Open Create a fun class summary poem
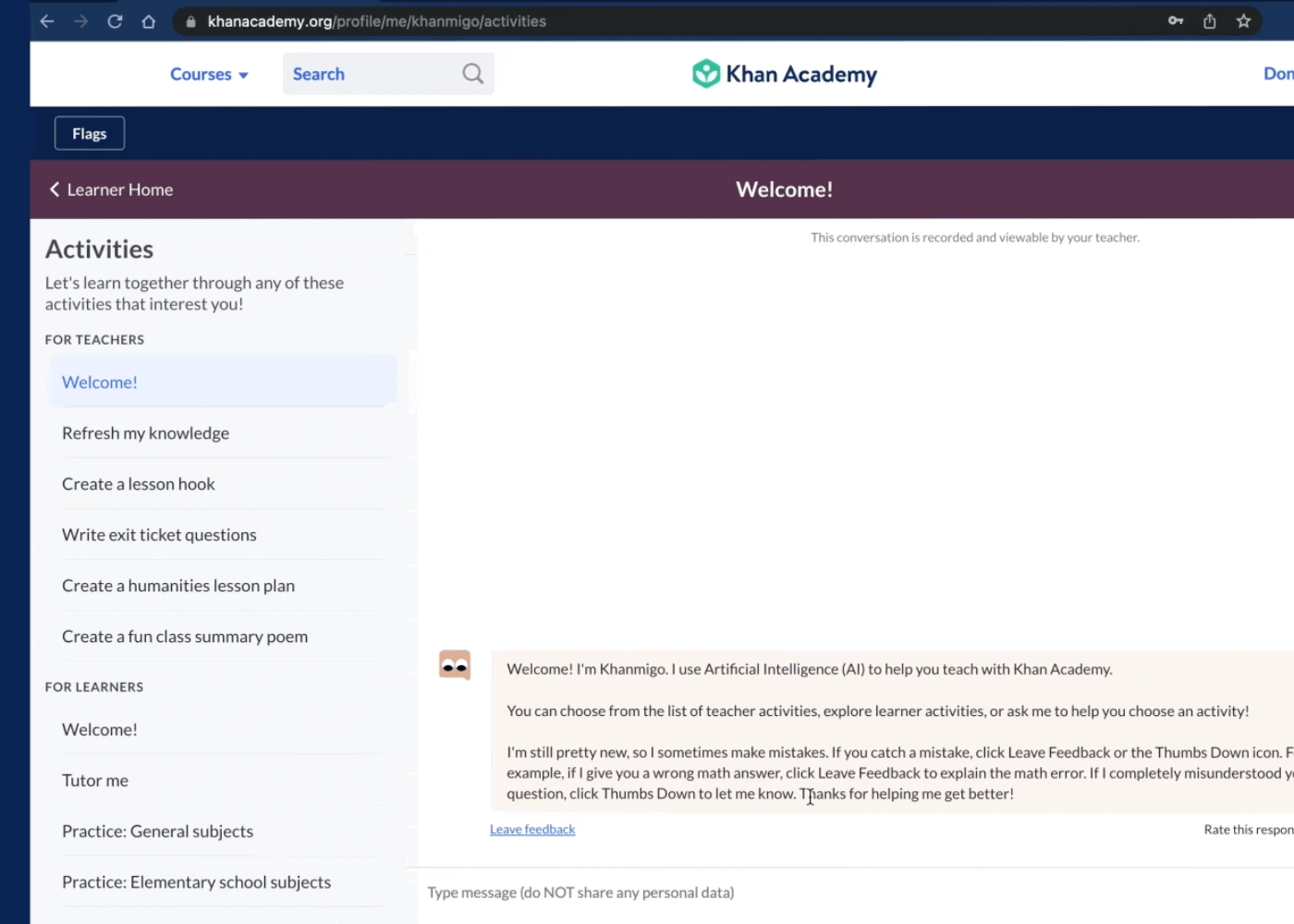Screen dimensions: 1294x924 [222, 636]
